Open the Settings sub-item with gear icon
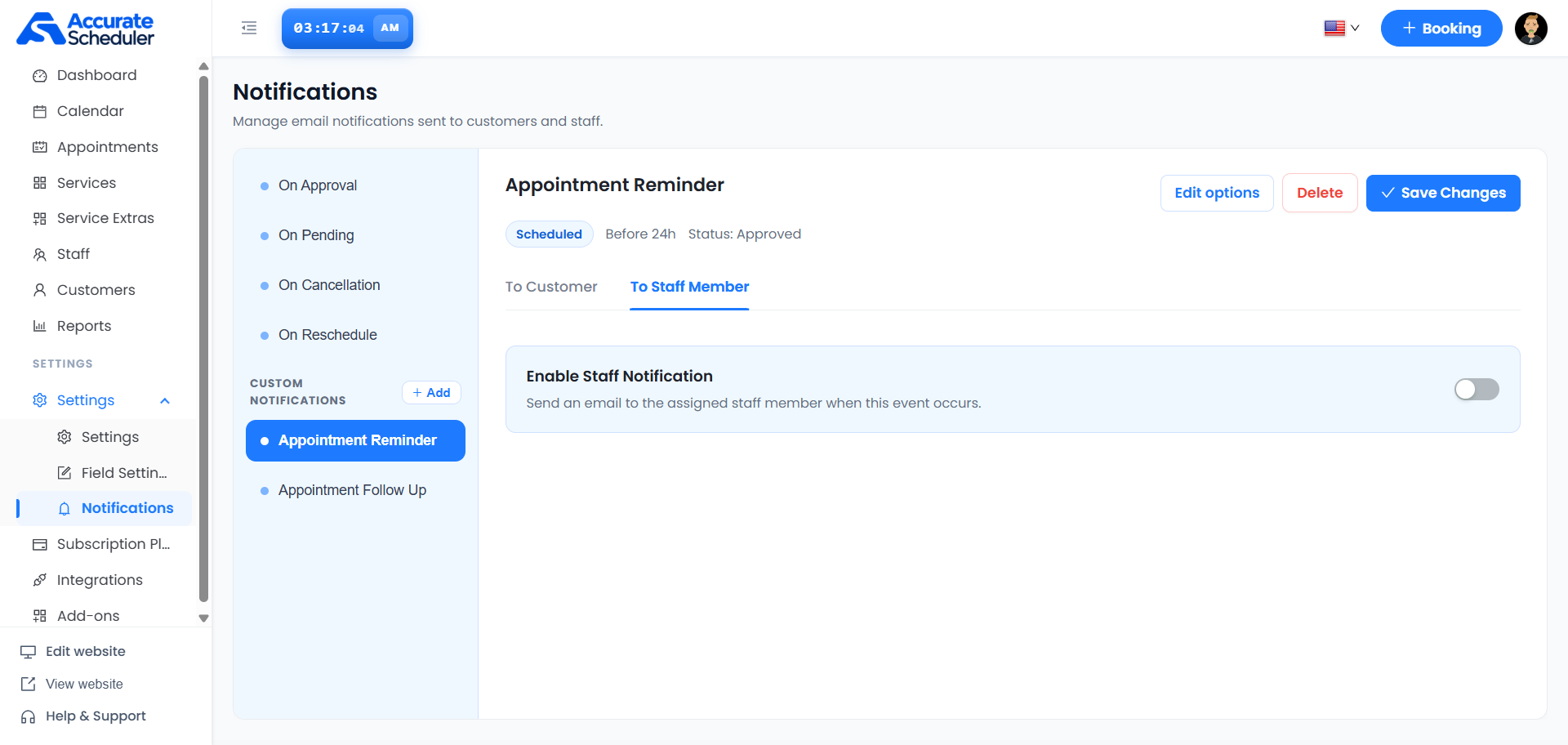This screenshot has width=1568, height=745. 98,437
